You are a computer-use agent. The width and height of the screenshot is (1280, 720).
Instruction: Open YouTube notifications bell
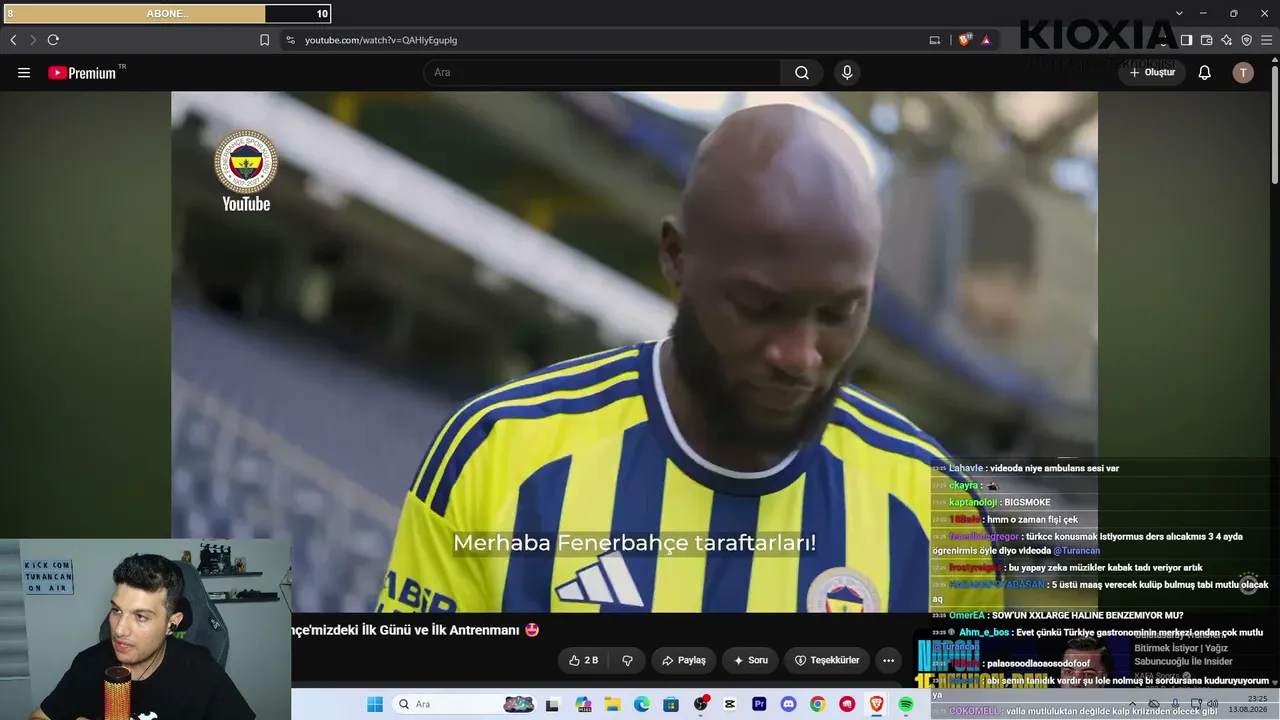point(1205,72)
